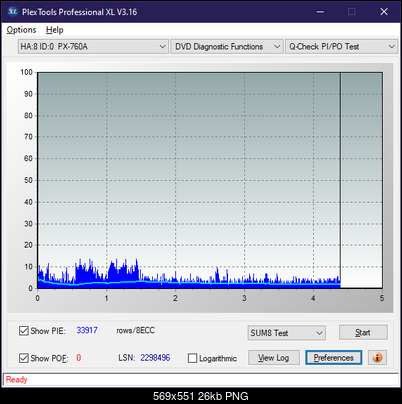Screen dimensions: 402x404
Task: Minimize the PlexTools window
Action: [x=320, y=12]
